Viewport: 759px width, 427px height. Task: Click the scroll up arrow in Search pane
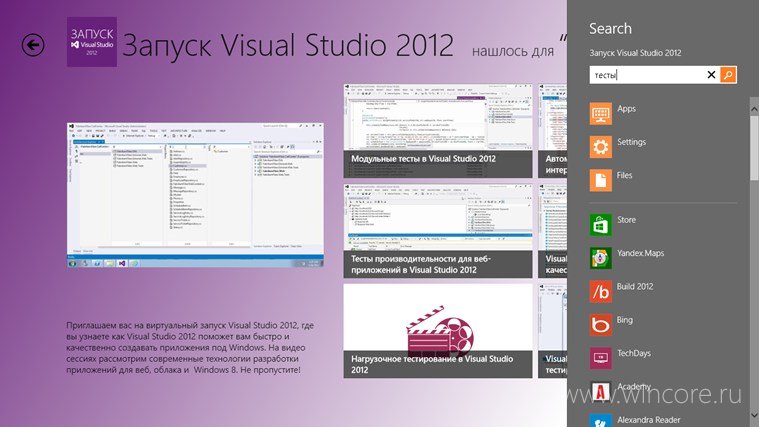tap(754, 110)
